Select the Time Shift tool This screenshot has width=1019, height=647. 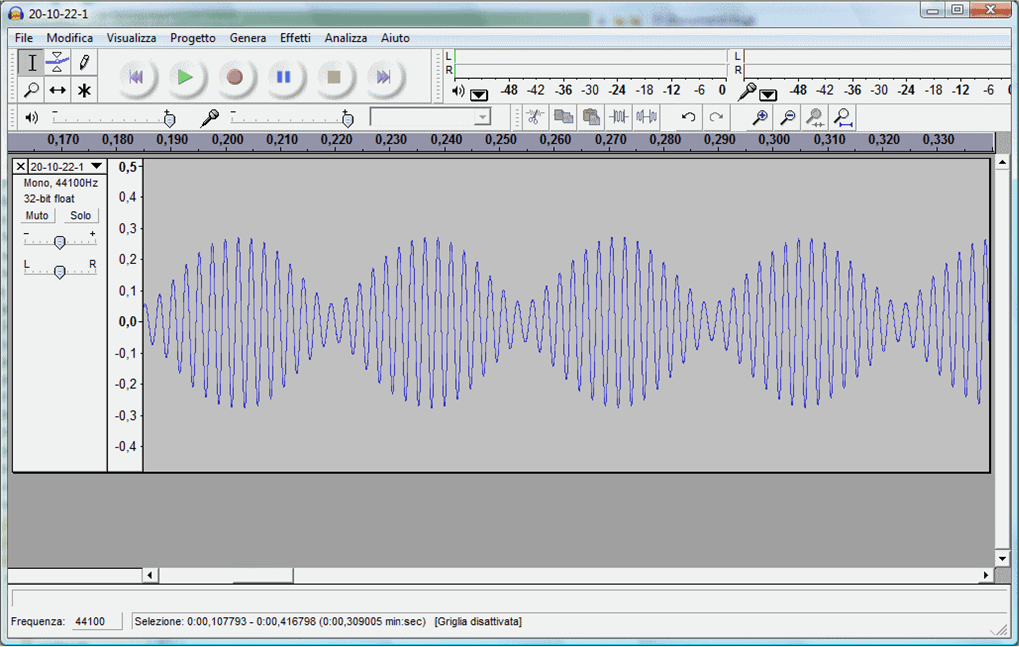pyautogui.click(x=57, y=90)
